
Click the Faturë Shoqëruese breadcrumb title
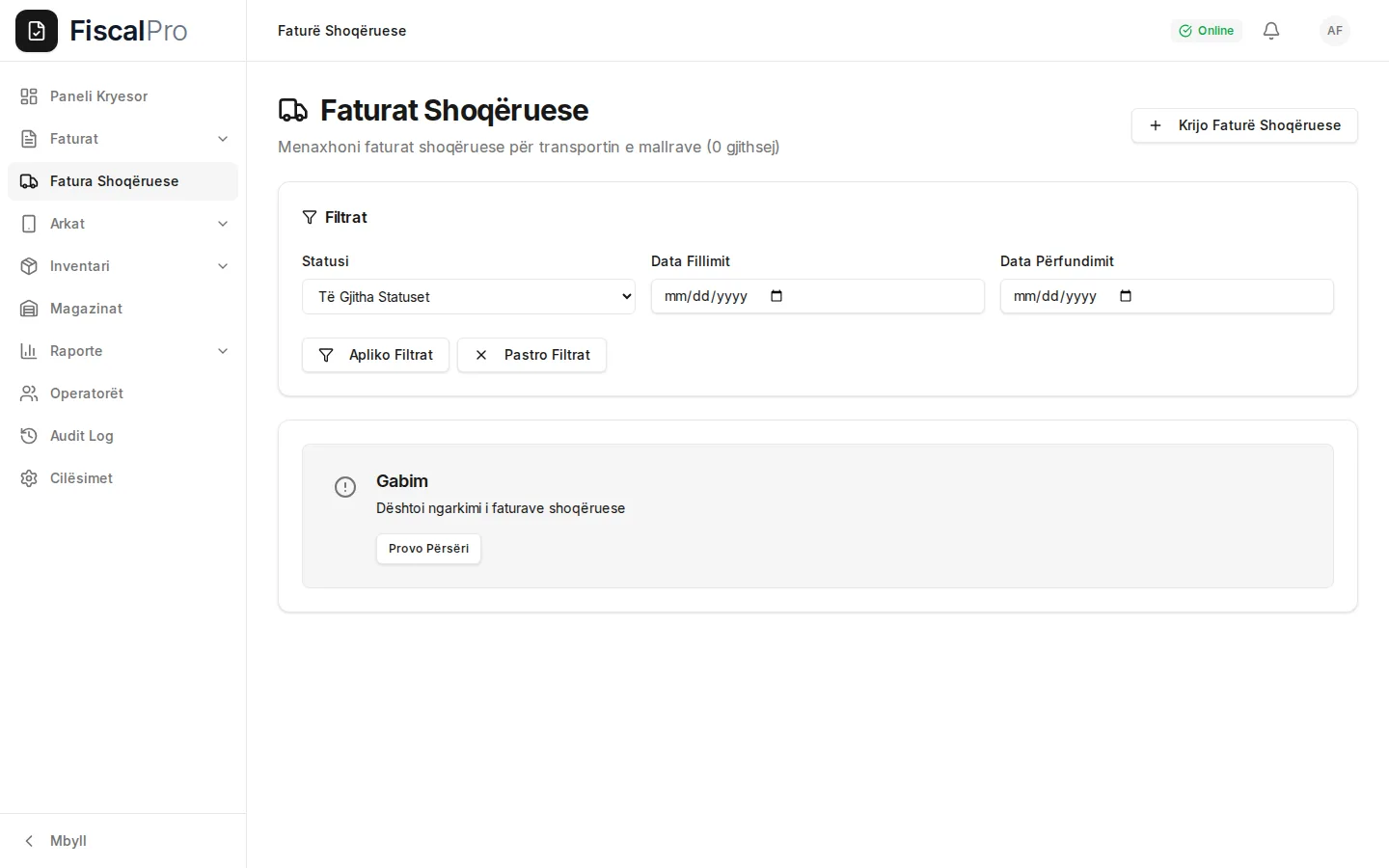click(342, 31)
